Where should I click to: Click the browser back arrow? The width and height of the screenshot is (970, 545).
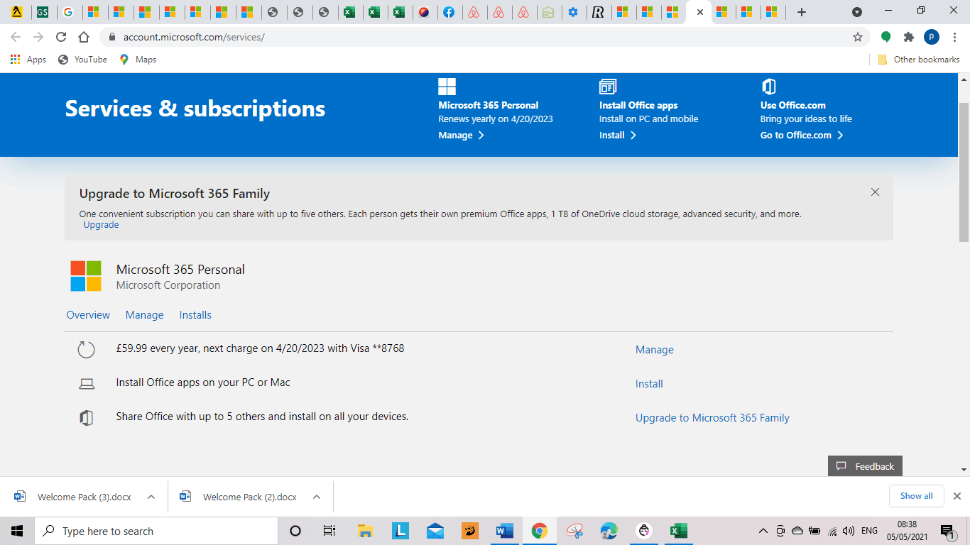point(15,37)
